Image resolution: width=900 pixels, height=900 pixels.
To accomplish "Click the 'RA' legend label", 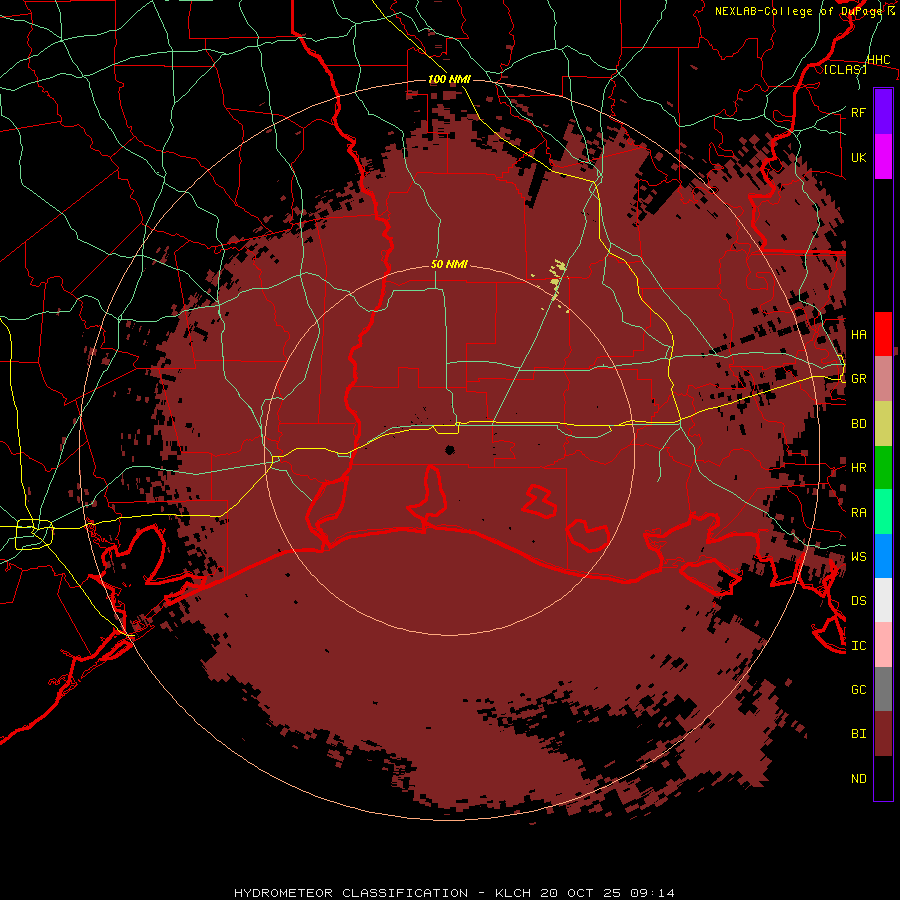I will [859, 513].
